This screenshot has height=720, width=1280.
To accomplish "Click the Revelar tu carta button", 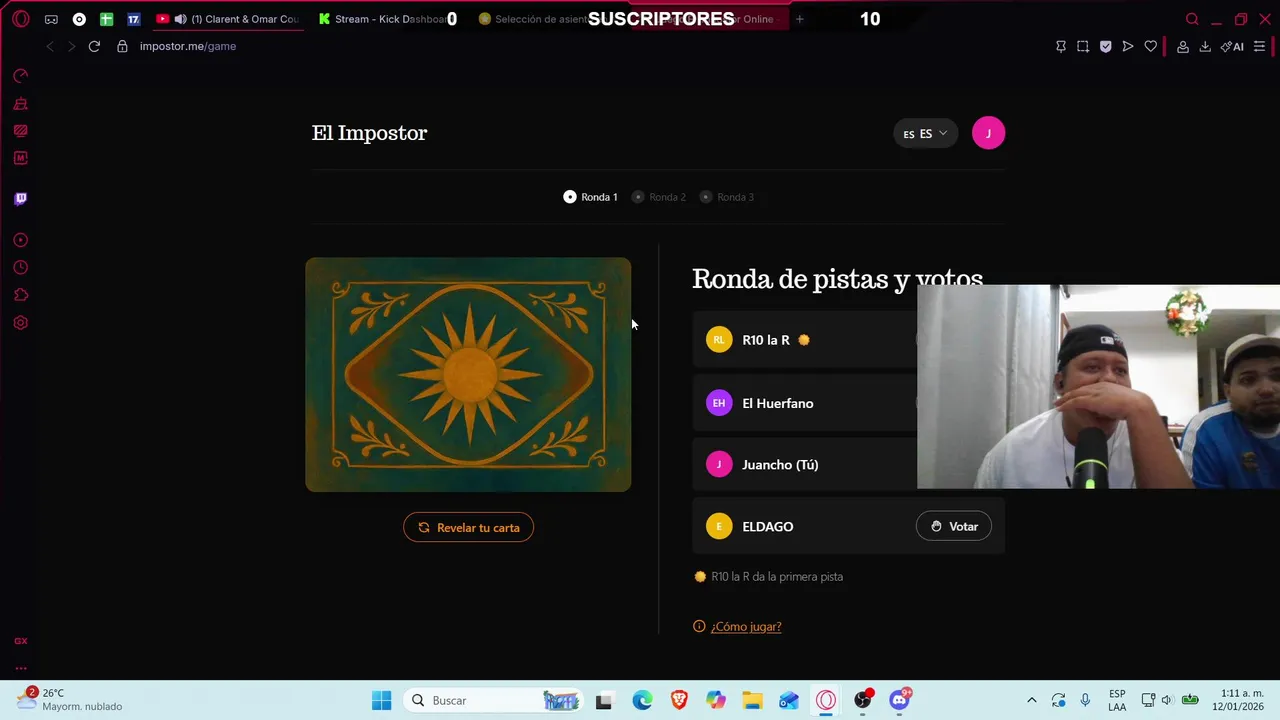I will coord(468,527).
